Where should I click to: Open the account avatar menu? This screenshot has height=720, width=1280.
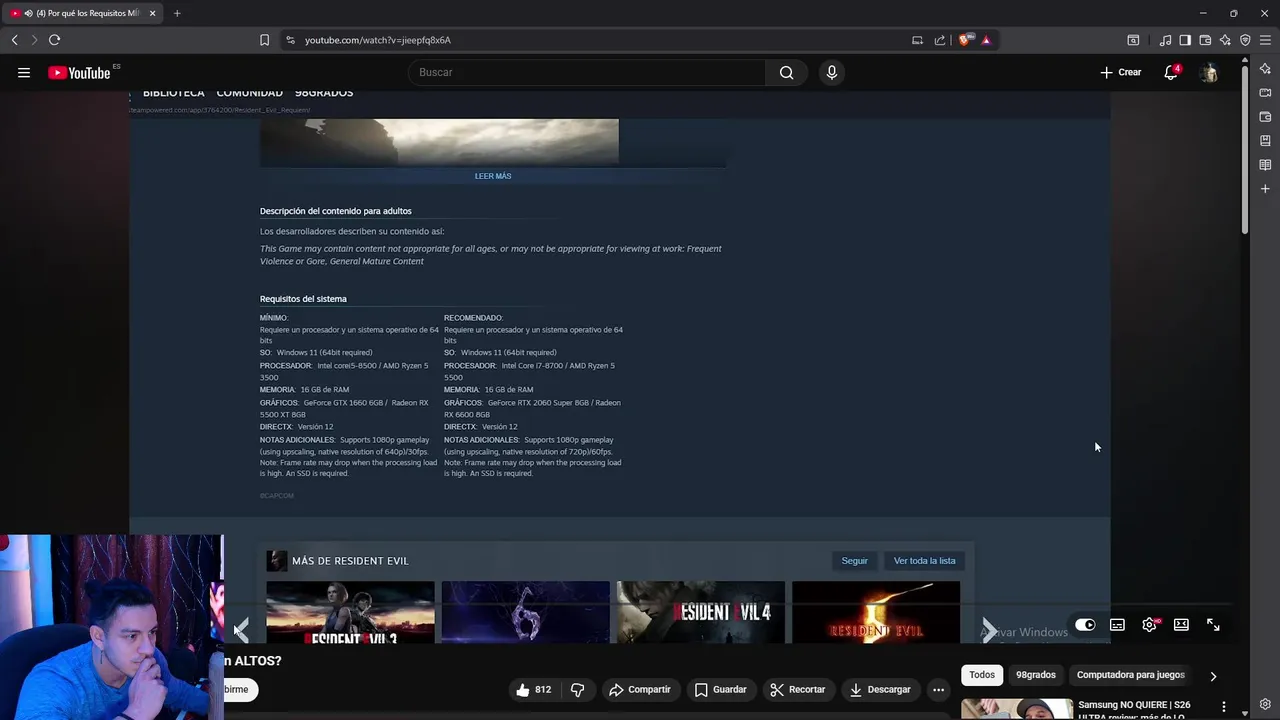[1209, 72]
